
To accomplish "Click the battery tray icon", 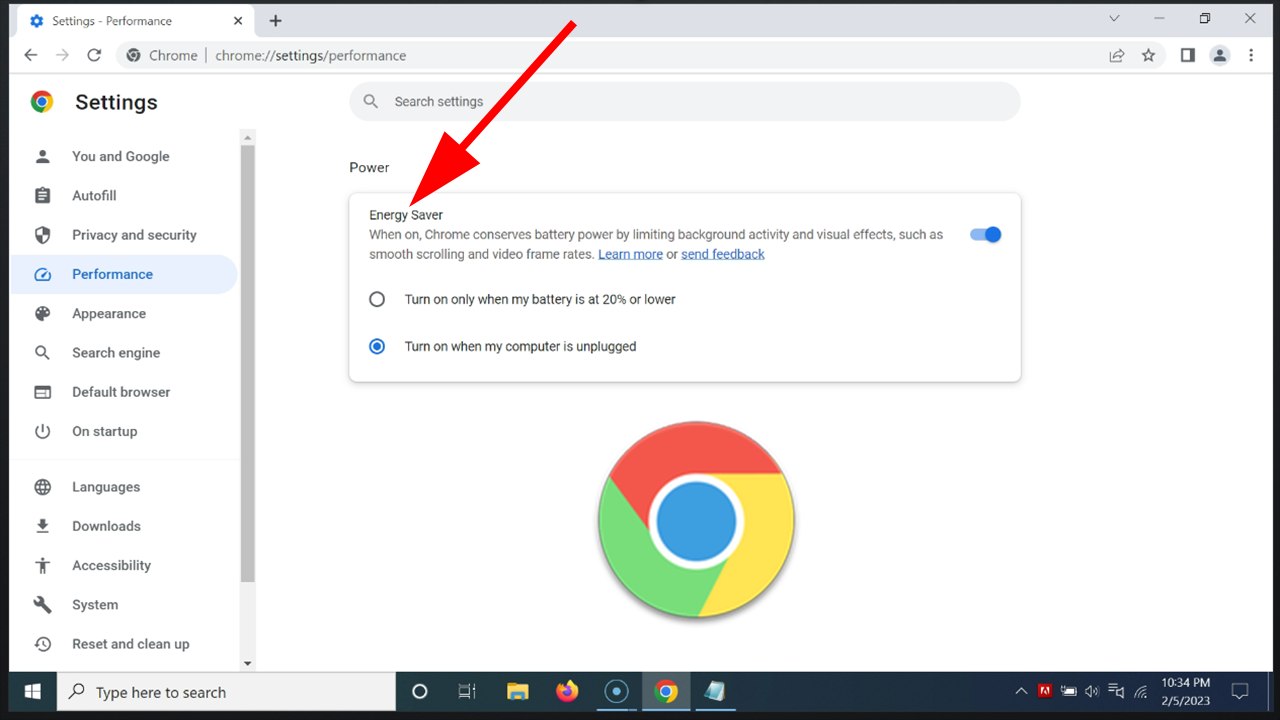I will 1069,692.
